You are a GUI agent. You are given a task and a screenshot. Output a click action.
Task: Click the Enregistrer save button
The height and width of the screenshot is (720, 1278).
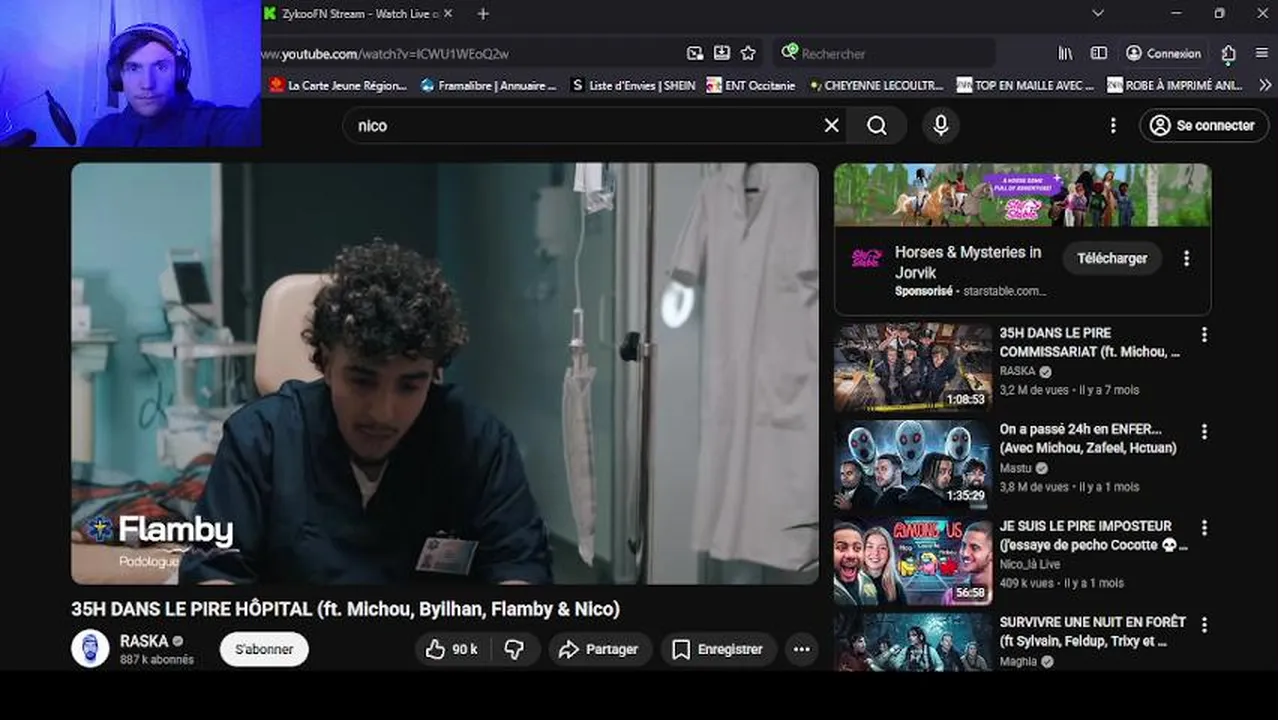tap(718, 649)
